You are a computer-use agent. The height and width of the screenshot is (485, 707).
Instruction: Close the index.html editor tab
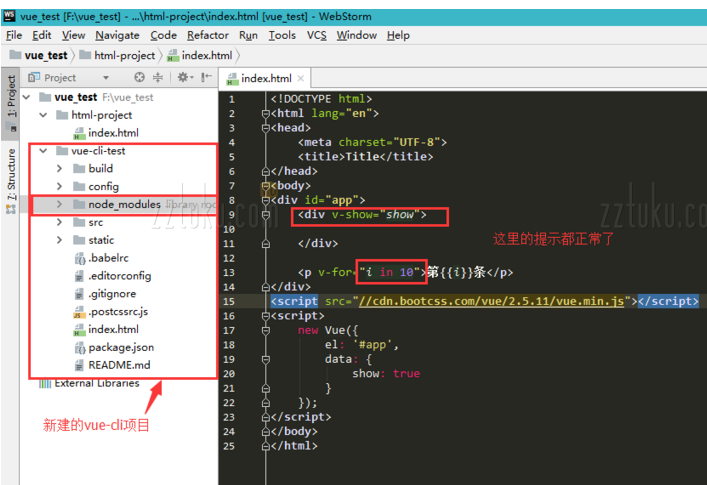click(x=300, y=78)
